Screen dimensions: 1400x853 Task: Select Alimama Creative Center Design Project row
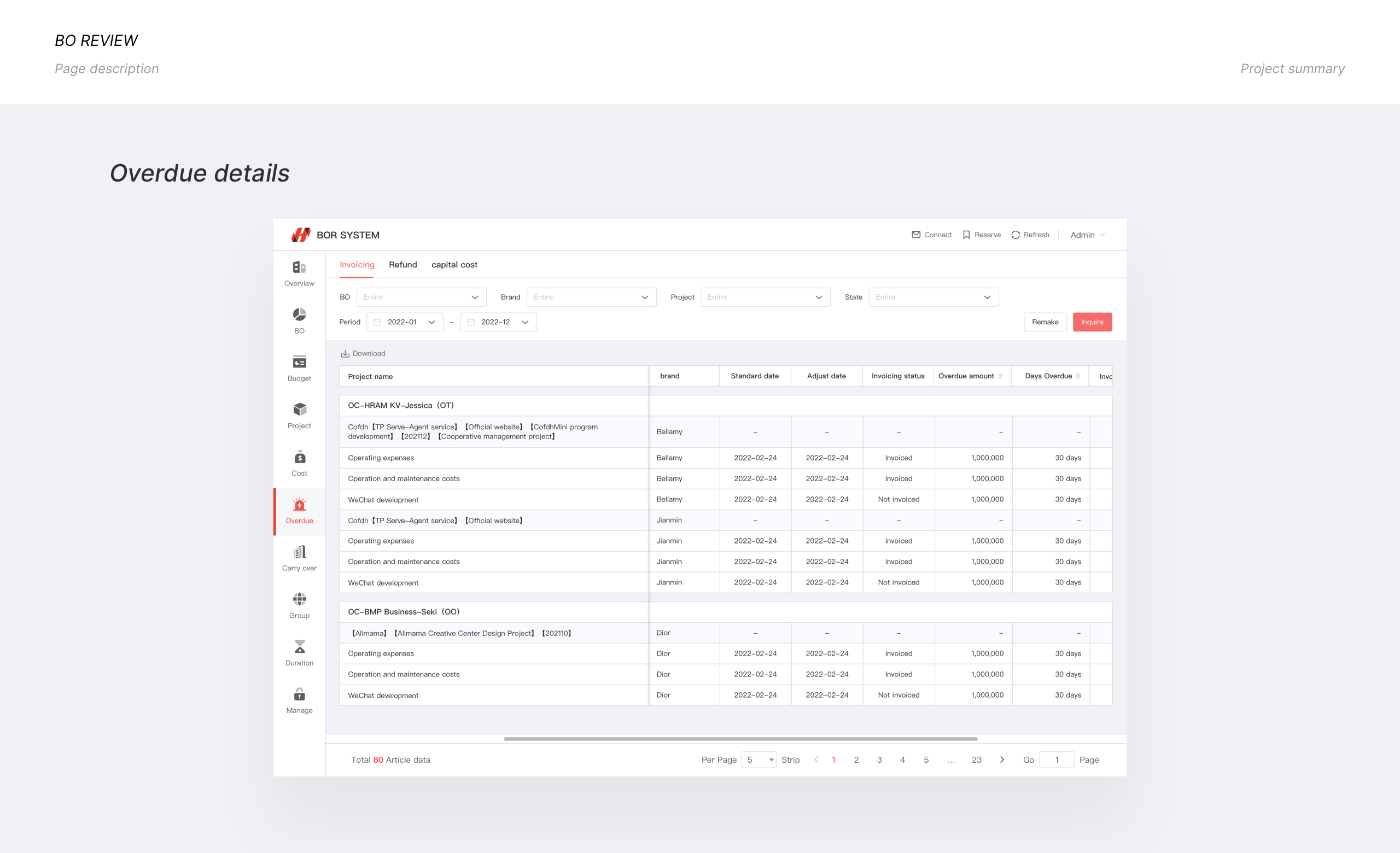coord(726,633)
